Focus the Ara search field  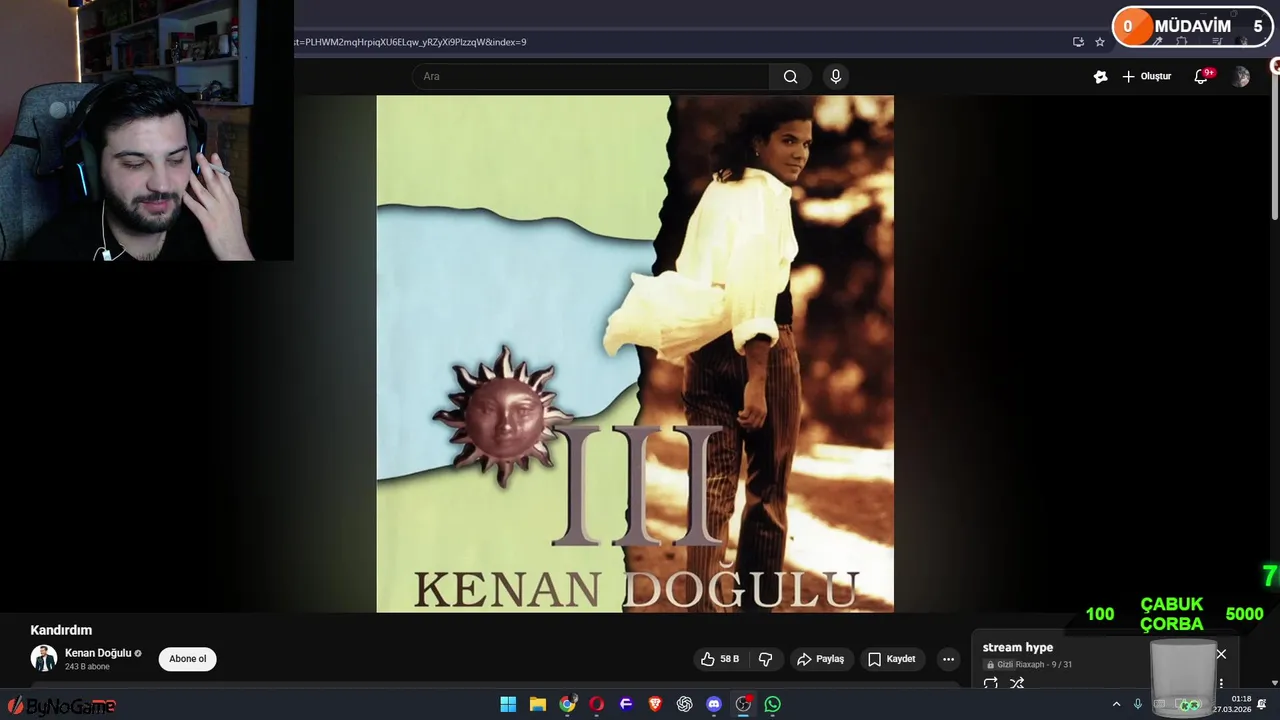tap(590, 77)
